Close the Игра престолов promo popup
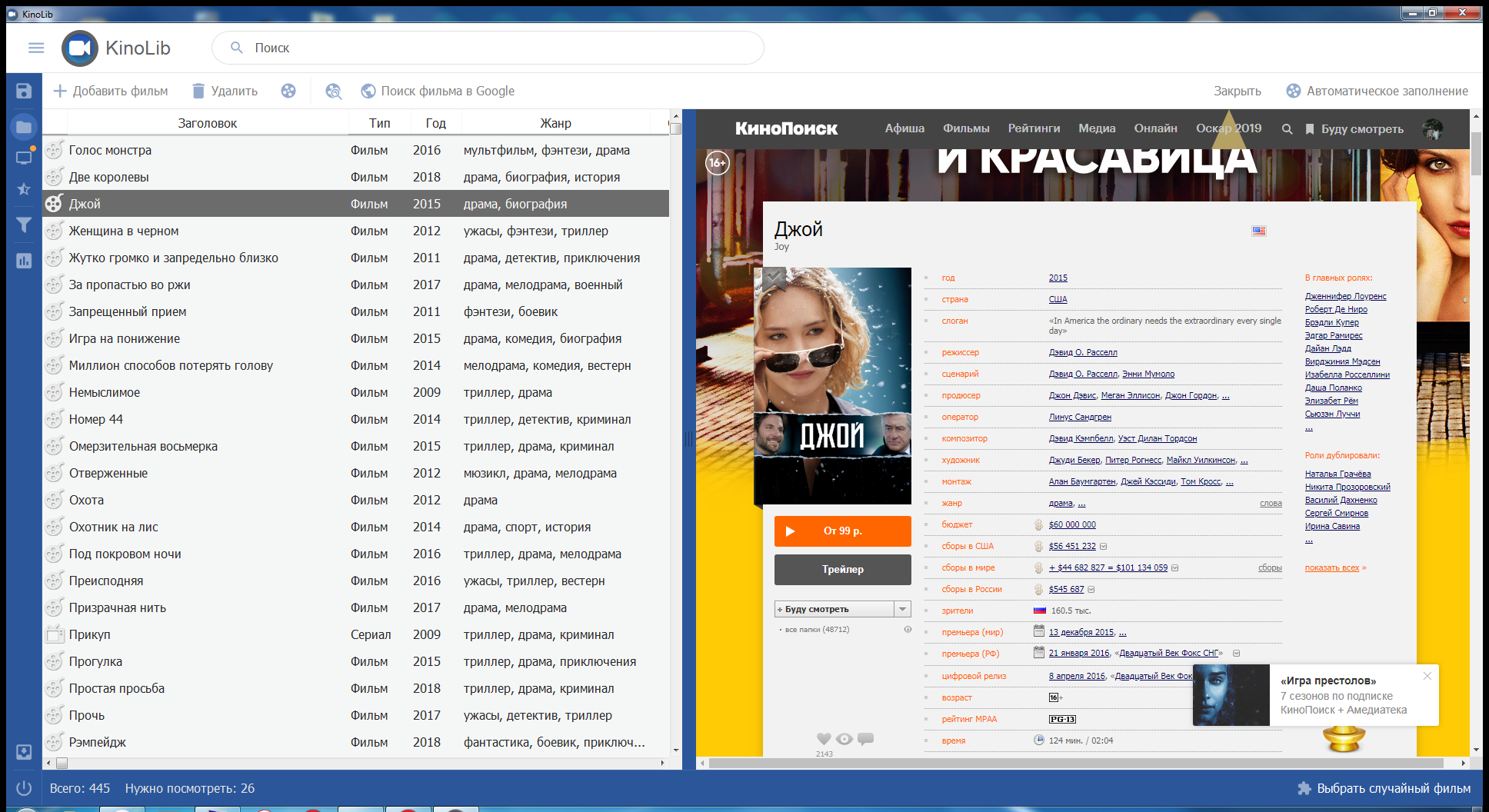Screen dimensions: 1489x812 1427,676
